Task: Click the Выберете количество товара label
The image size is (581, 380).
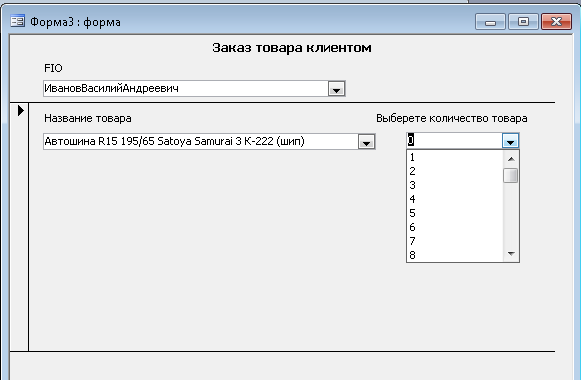Action: tap(452, 119)
